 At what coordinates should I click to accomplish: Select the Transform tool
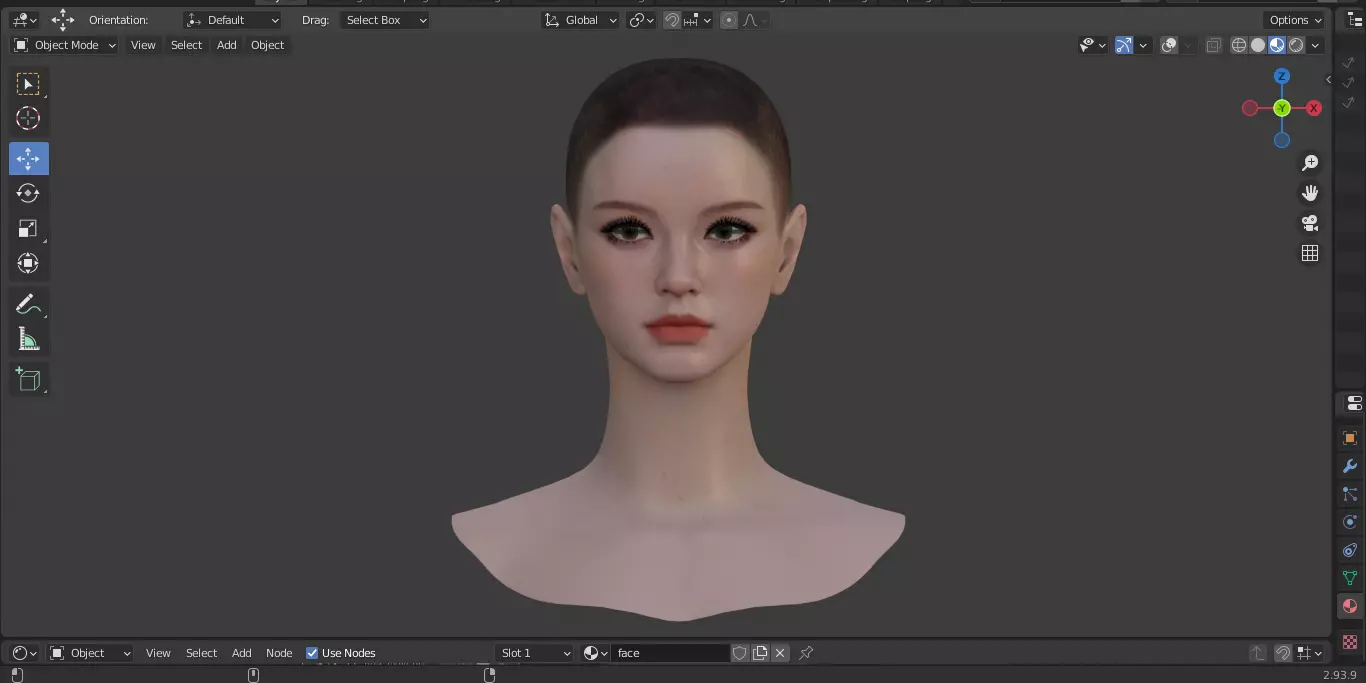click(28, 264)
